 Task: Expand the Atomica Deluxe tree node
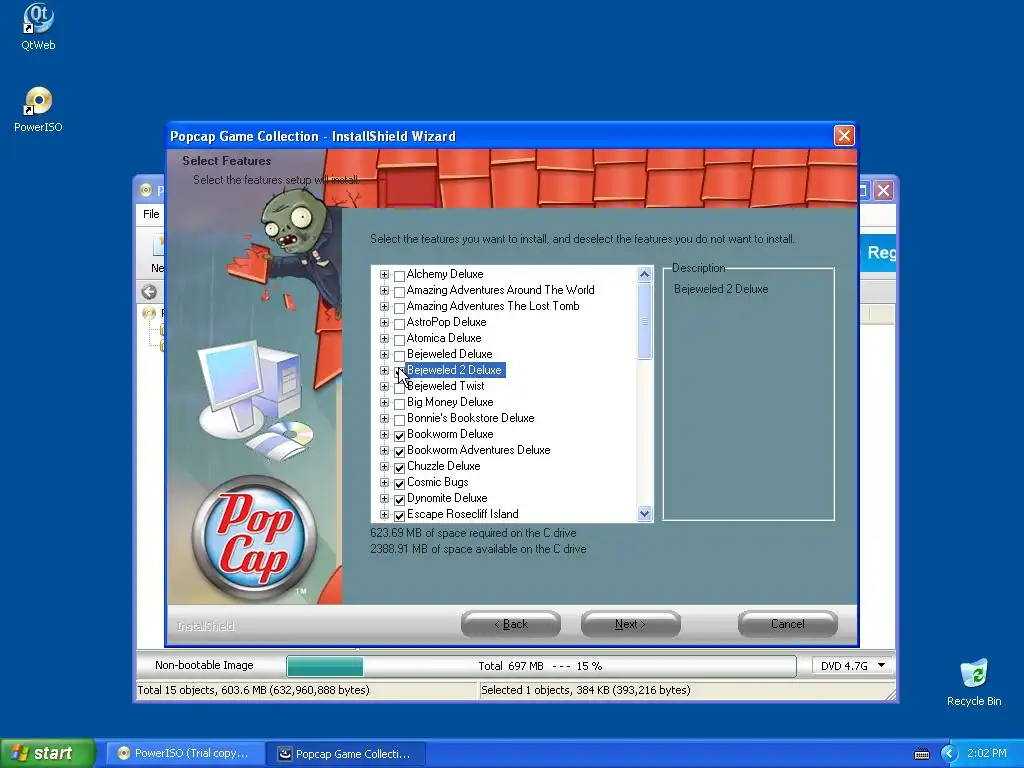(384, 338)
